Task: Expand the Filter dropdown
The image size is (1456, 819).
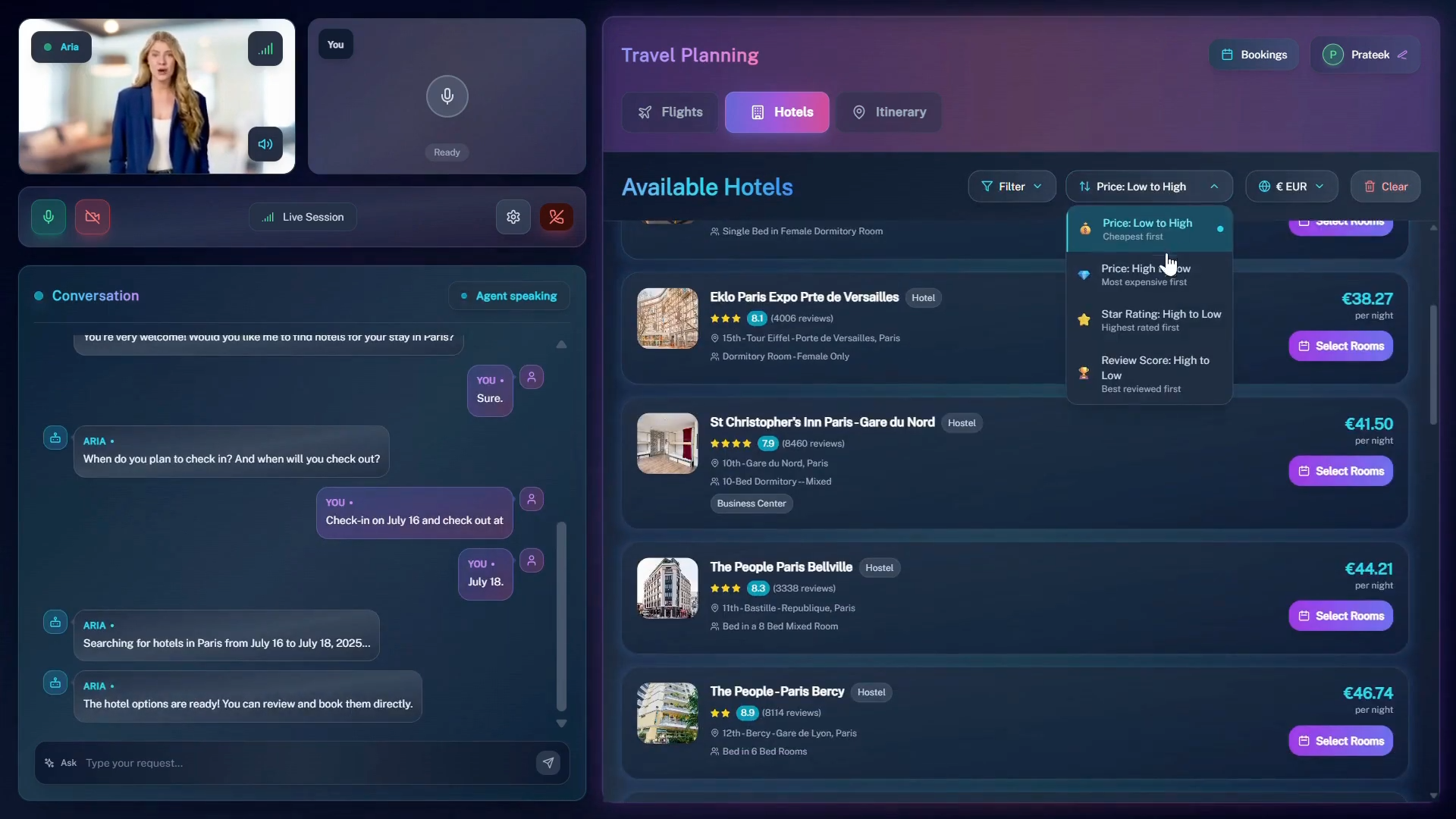Action: (x=1012, y=187)
